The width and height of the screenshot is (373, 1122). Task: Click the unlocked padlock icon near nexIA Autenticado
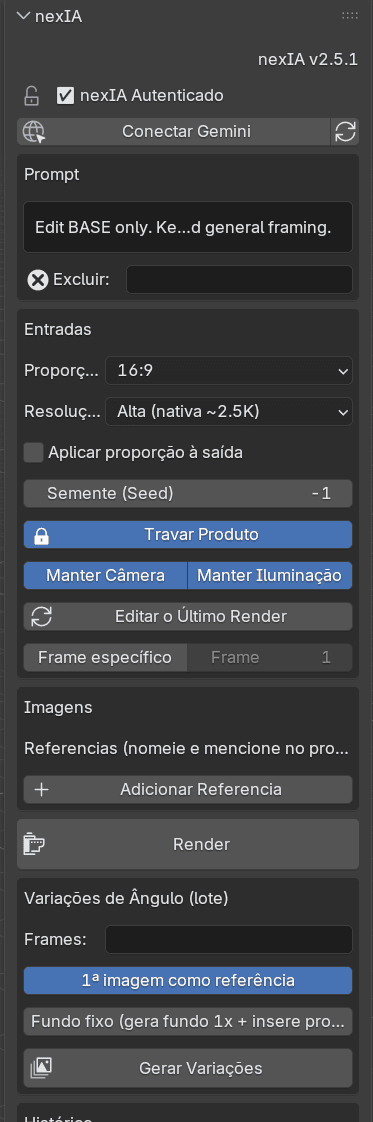point(31,95)
